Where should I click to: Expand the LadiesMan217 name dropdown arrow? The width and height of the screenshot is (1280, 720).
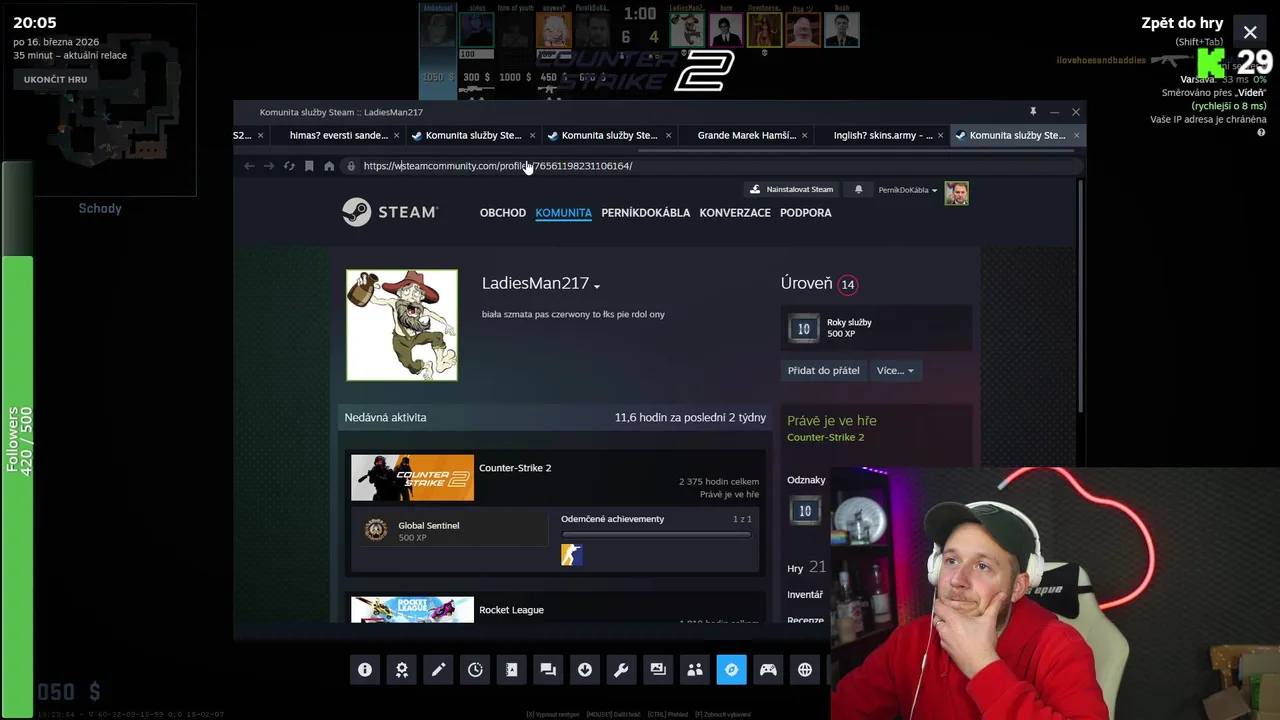click(x=597, y=286)
